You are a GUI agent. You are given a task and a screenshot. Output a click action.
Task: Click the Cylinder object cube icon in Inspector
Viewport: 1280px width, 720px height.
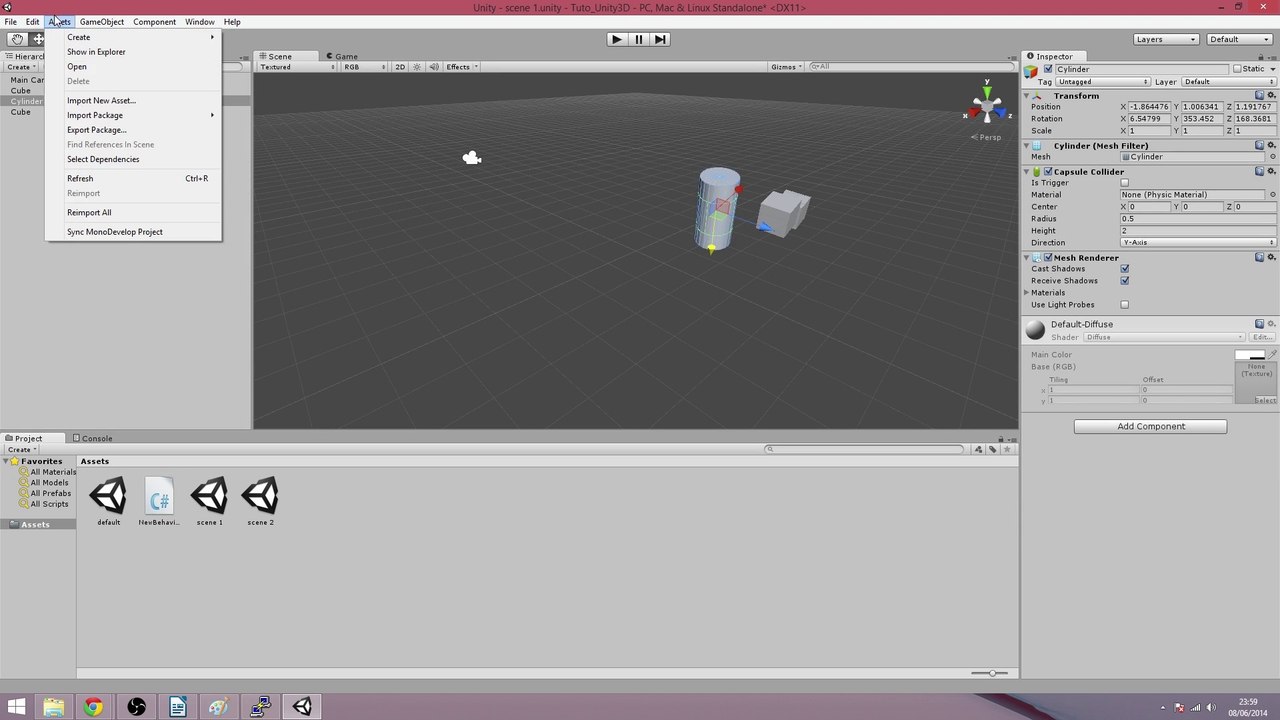pyautogui.click(x=1031, y=70)
